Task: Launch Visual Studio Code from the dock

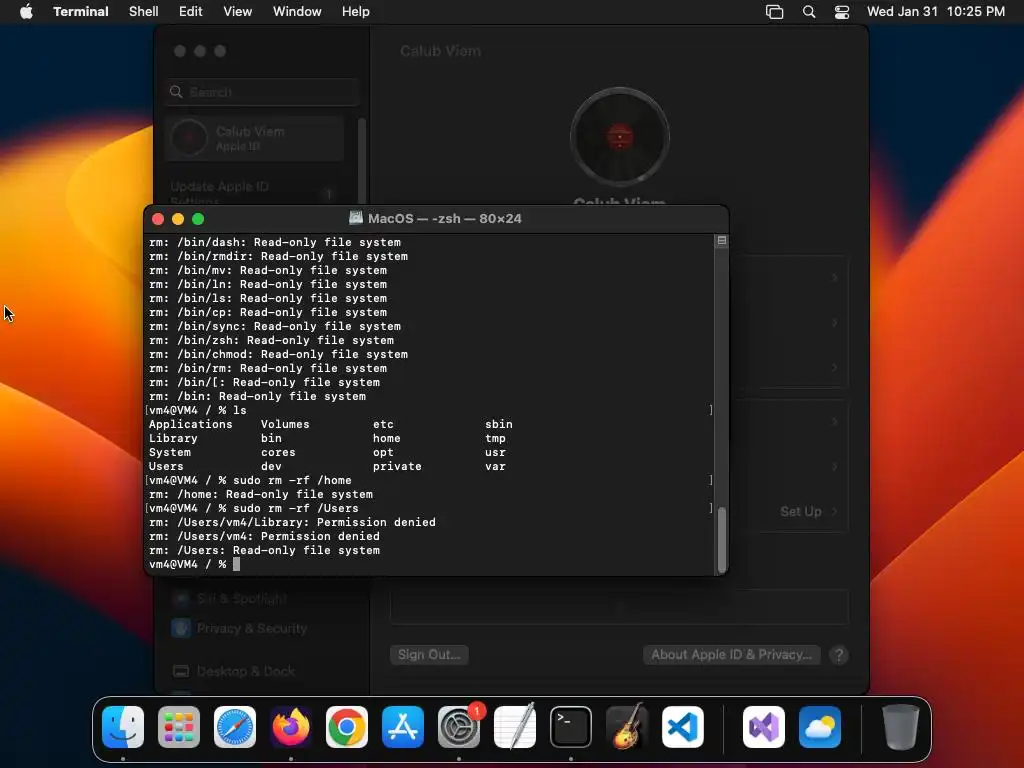Action: pyautogui.click(x=682, y=727)
